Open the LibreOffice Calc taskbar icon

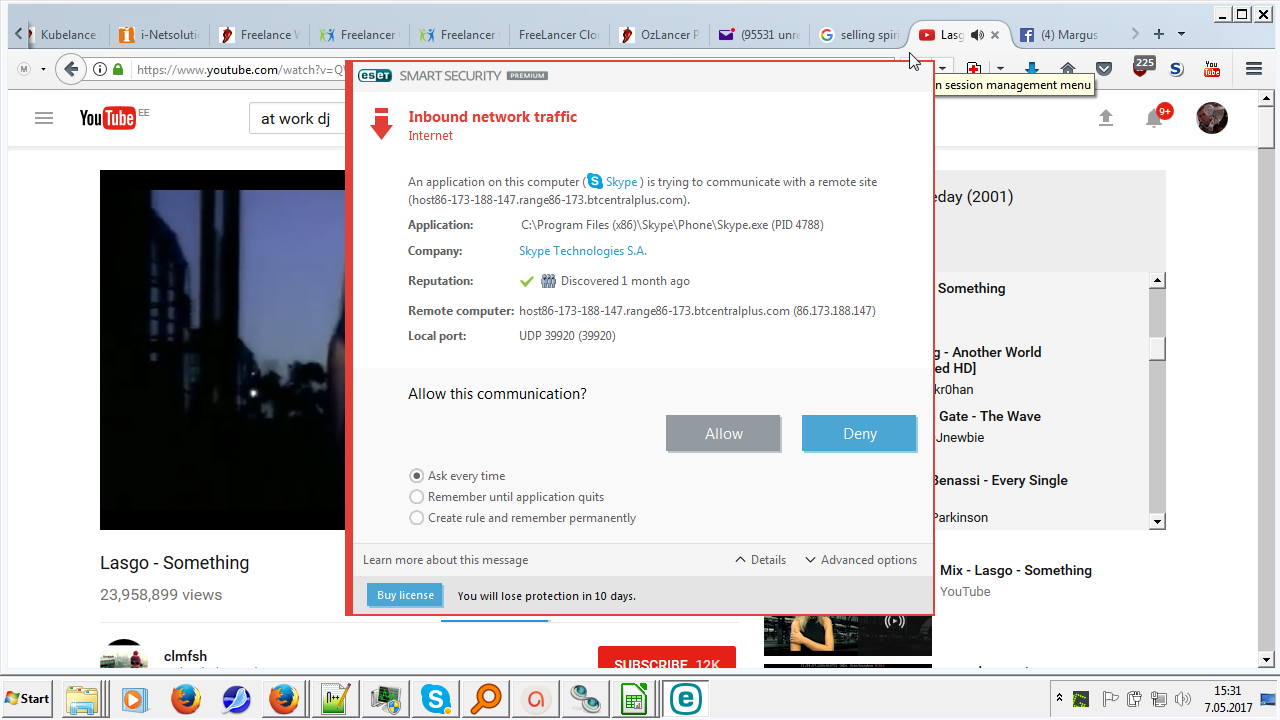click(x=635, y=698)
